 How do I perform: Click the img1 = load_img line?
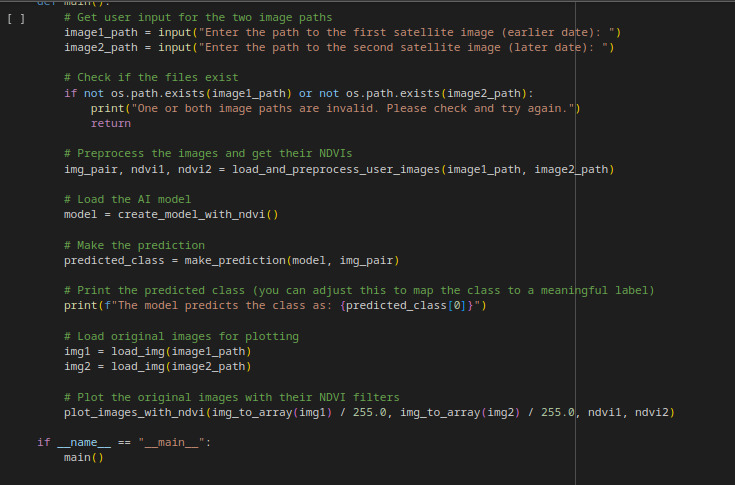157,351
